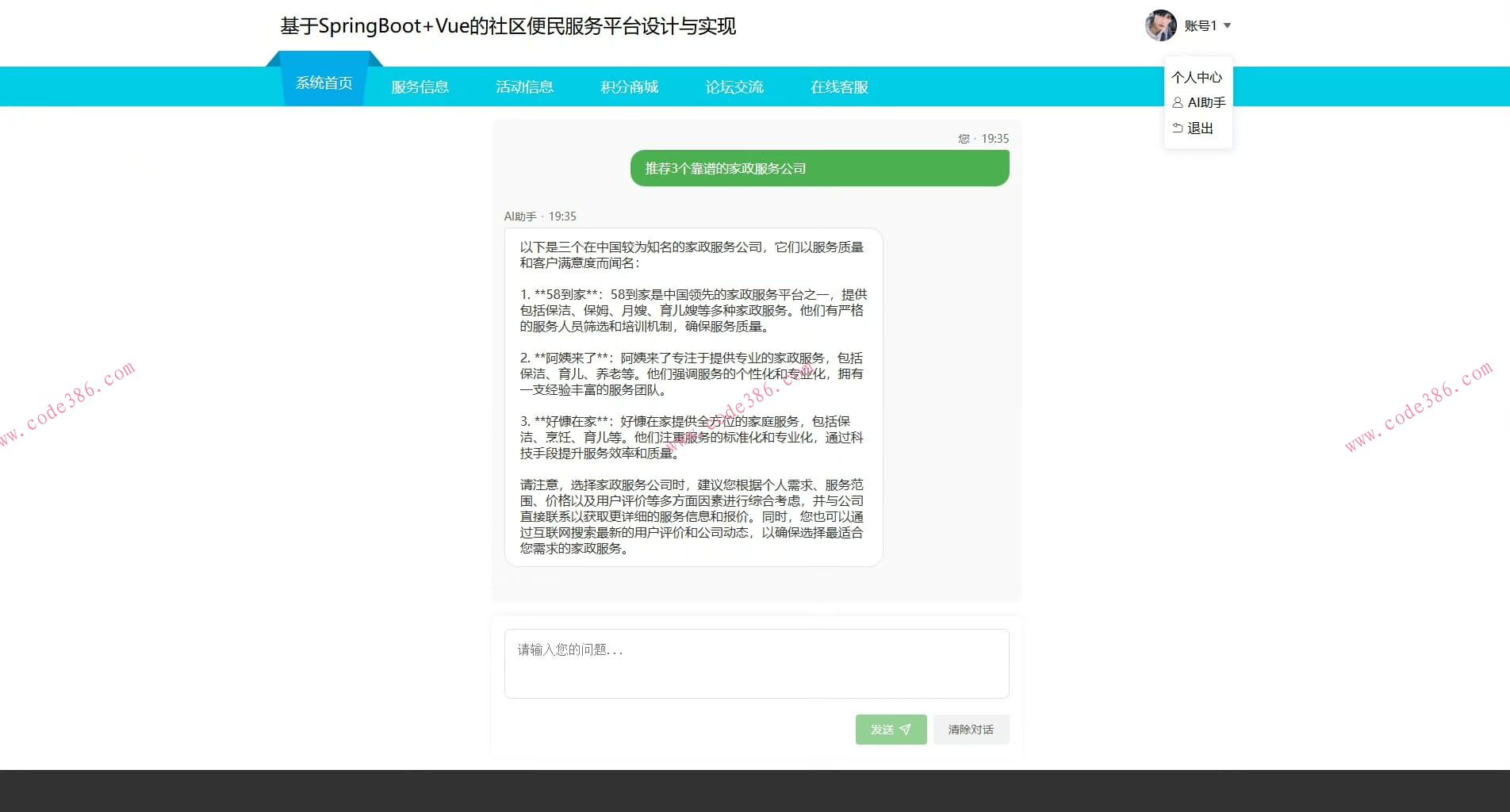
Task: Click the 清除对话 clear conversation button
Action: coord(971,730)
